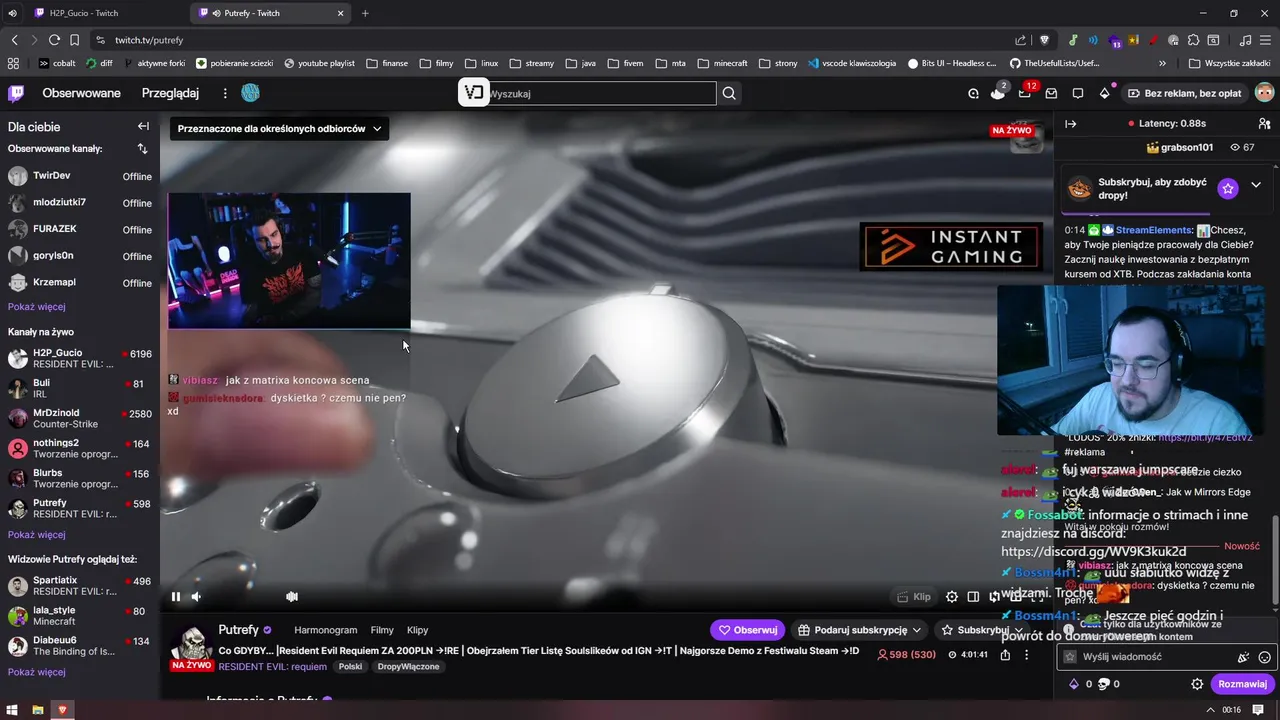
Task: Open H2P_Gucio live channel in sidebar
Action: point(80,358)
